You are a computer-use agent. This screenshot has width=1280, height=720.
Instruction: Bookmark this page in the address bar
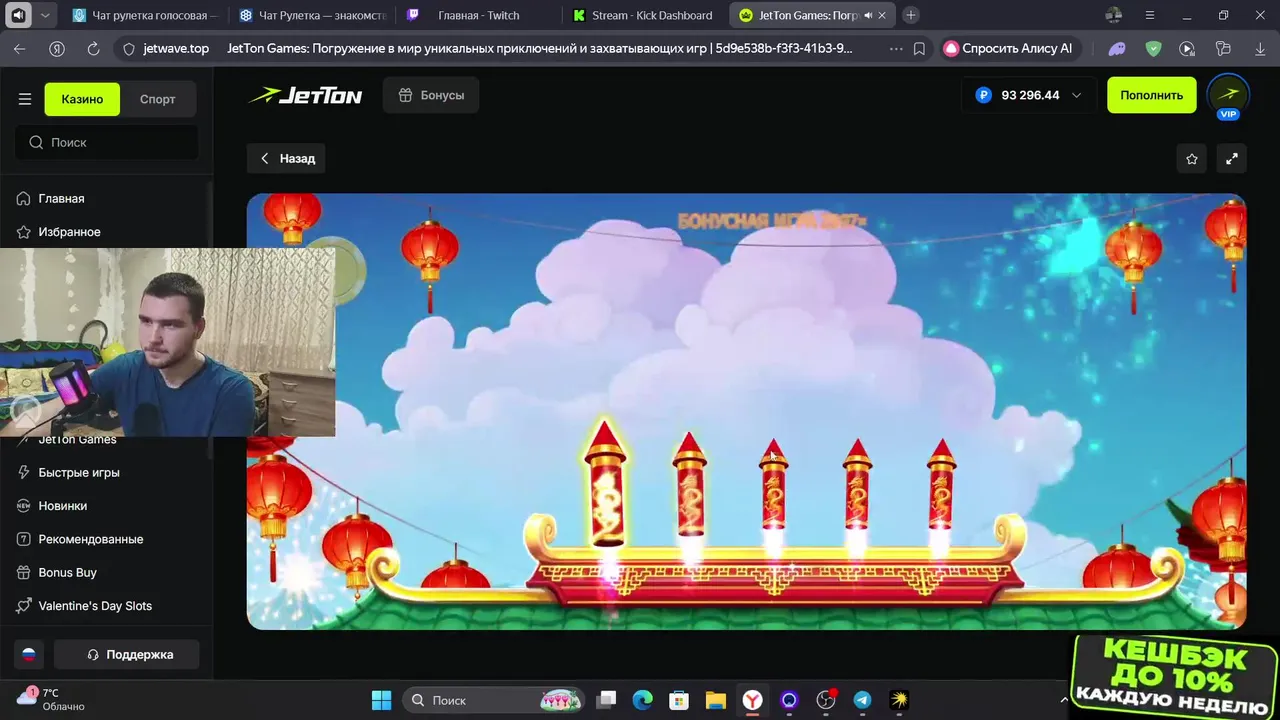(919, 48)
